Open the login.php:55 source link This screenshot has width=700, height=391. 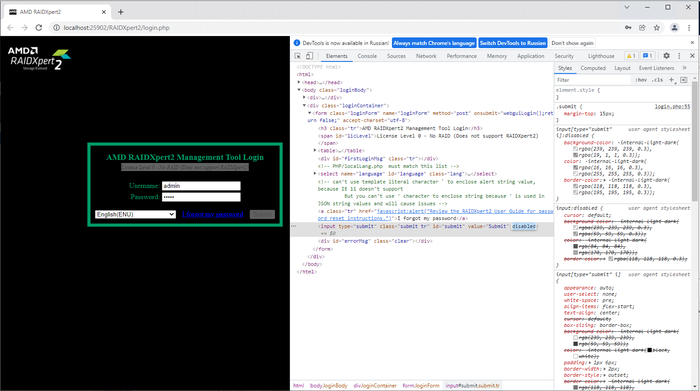click(x=672, y=106)
